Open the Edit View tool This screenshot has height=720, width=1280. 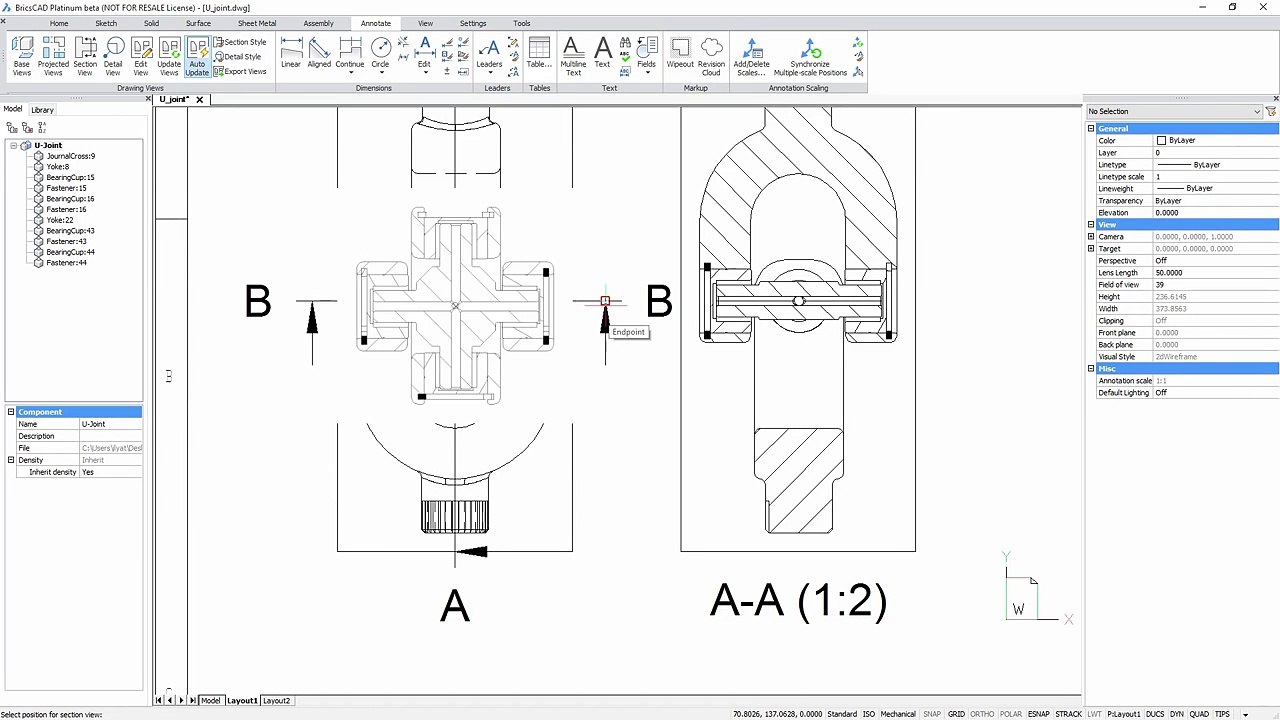click(x=141, y=57)
